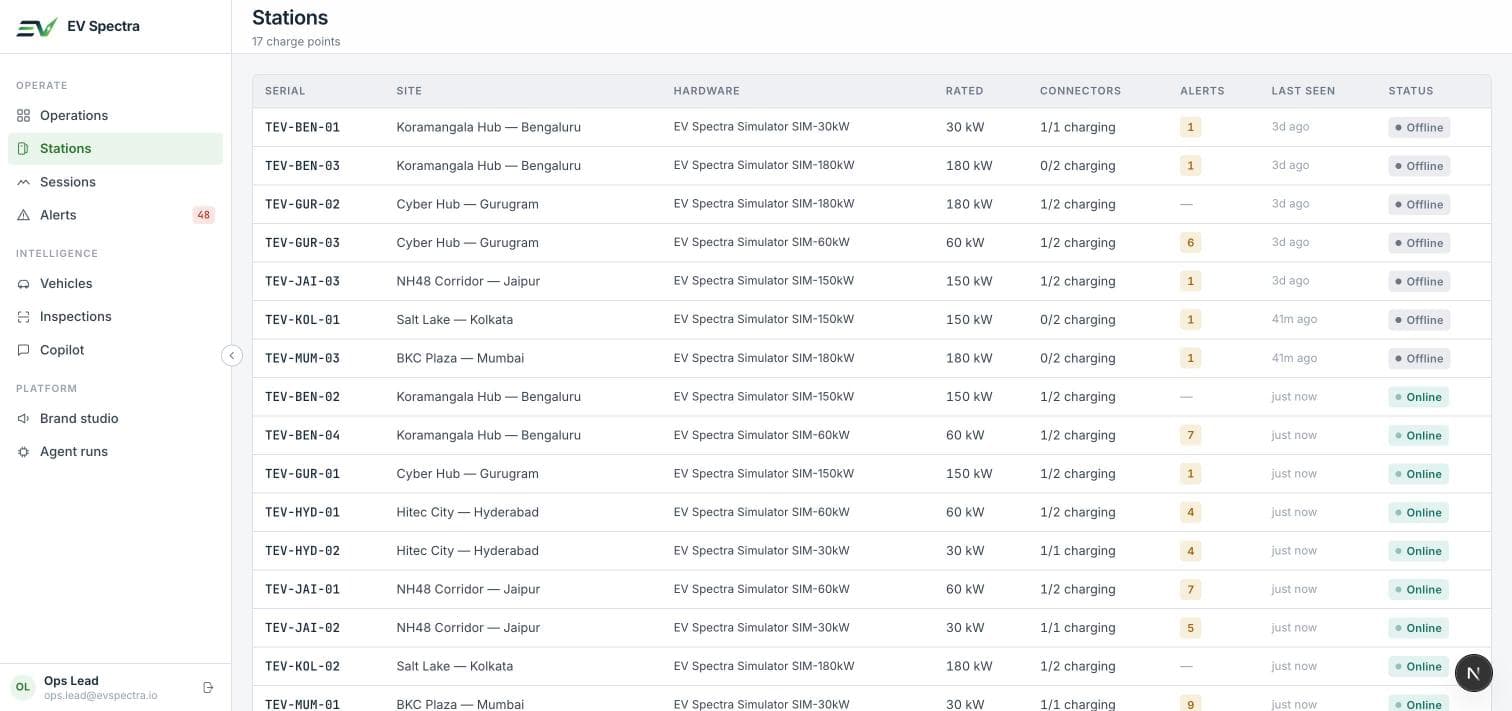Click the Offline status pill for TEV-BEN-01
Image resolution: width=1512 pixels, height=711 pixels.
[1419, 127]
